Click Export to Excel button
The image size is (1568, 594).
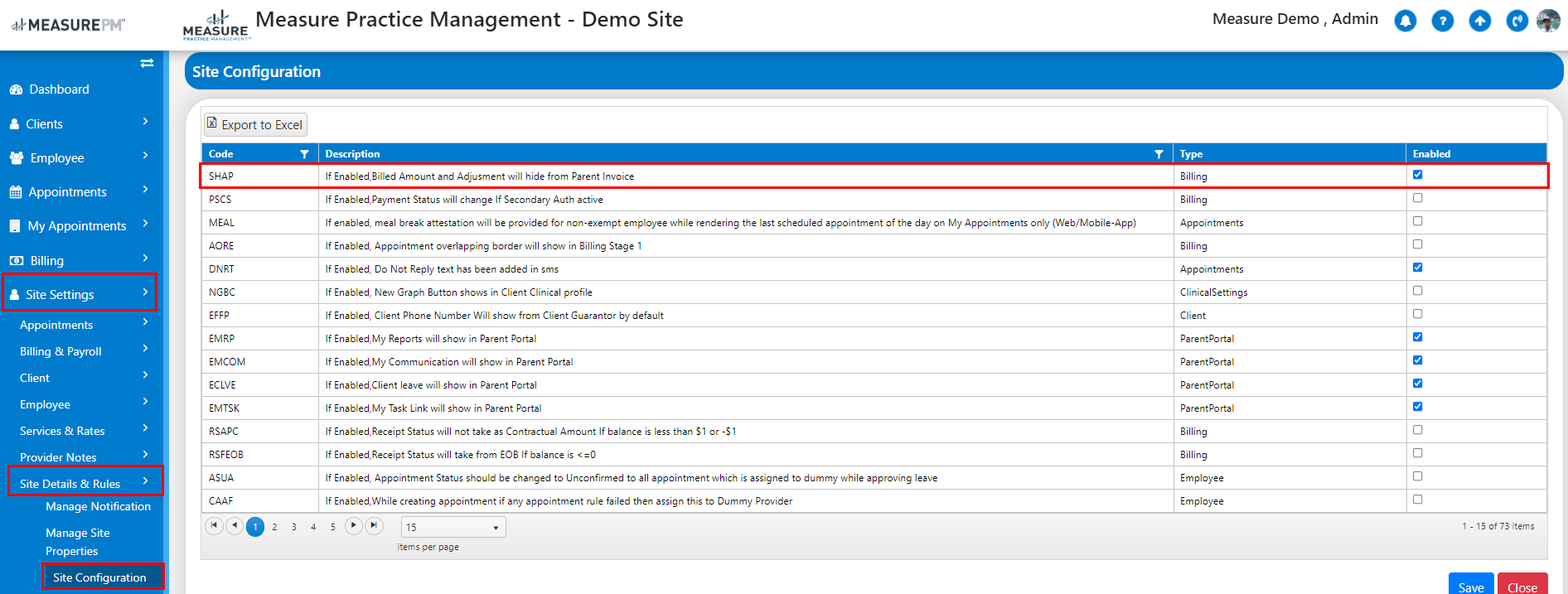click(255, 124)
